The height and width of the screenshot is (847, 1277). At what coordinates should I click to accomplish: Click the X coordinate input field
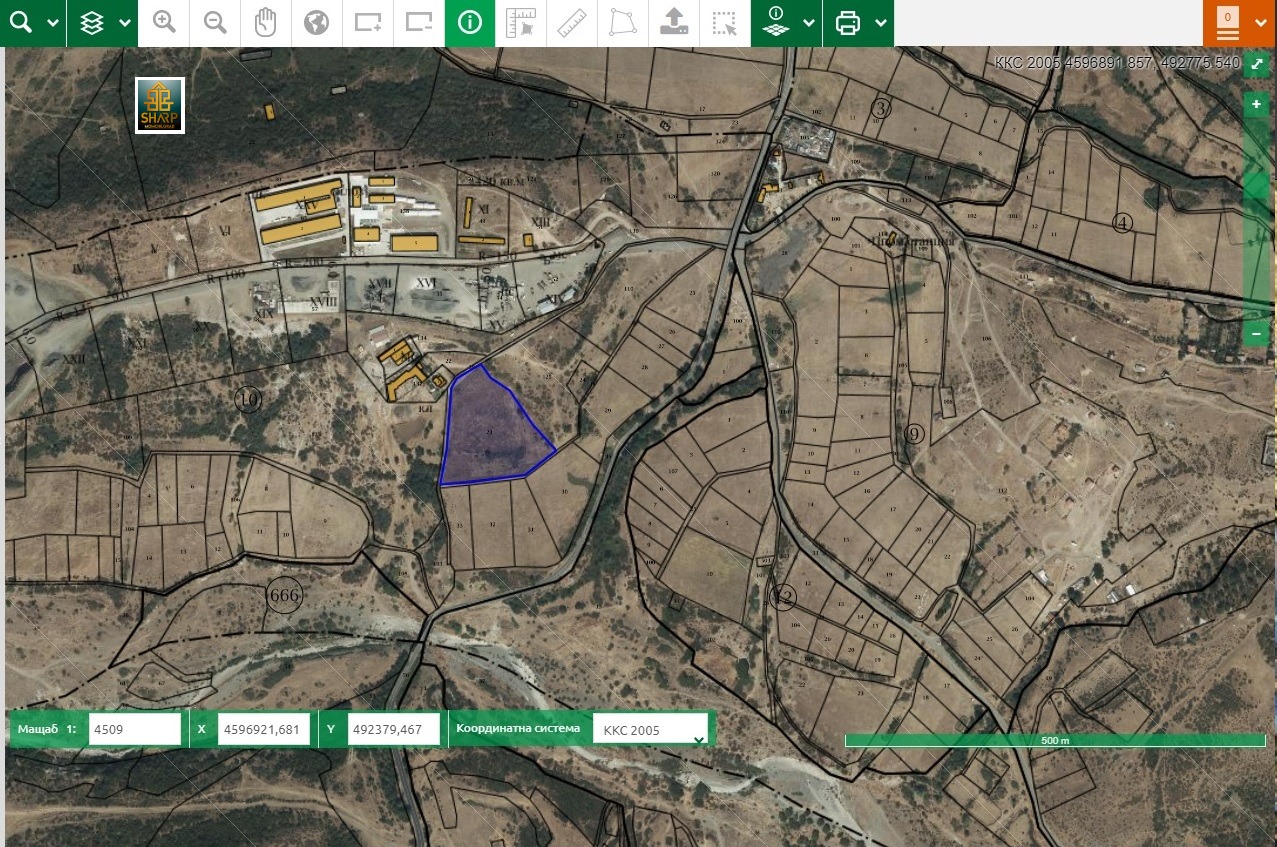pos(264,729)
